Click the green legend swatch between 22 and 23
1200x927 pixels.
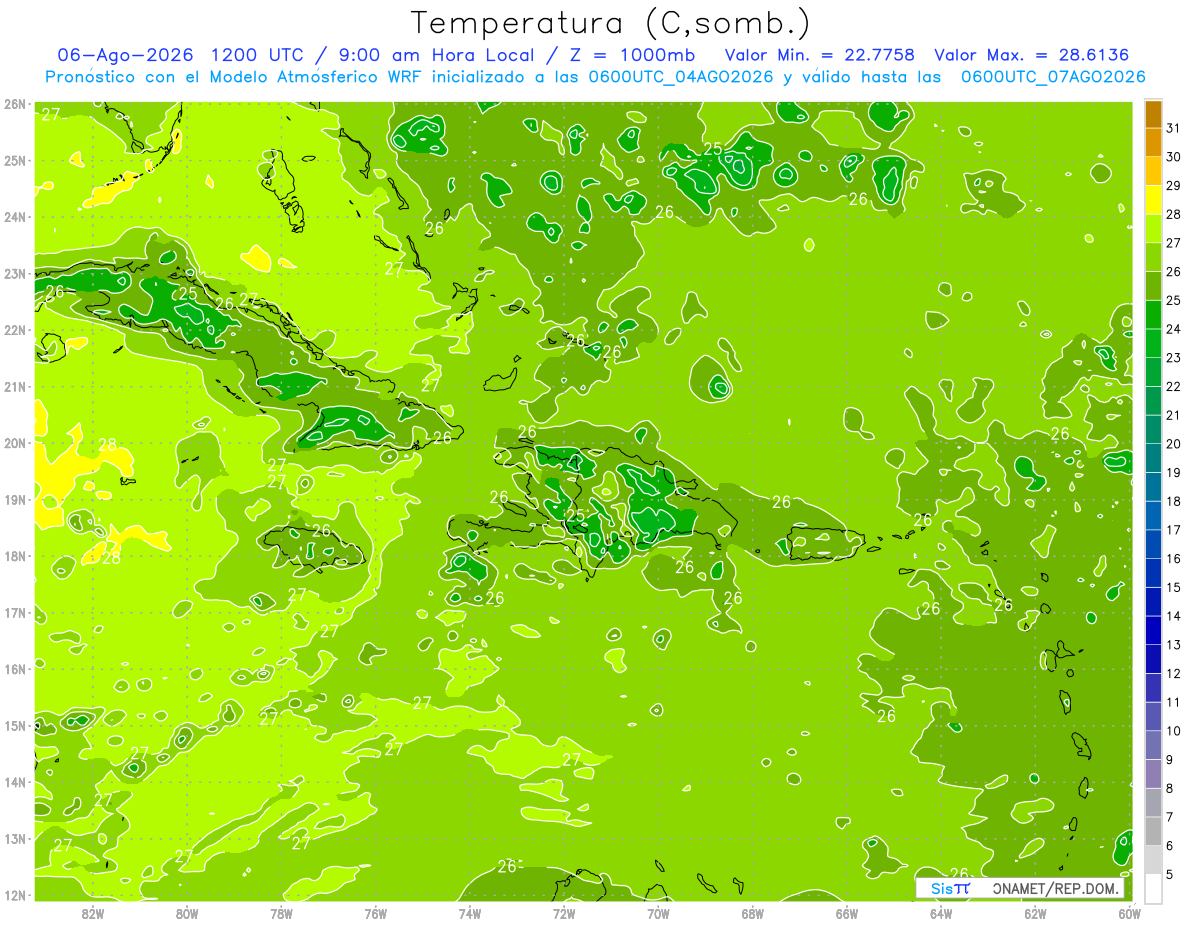point(1153,372)
